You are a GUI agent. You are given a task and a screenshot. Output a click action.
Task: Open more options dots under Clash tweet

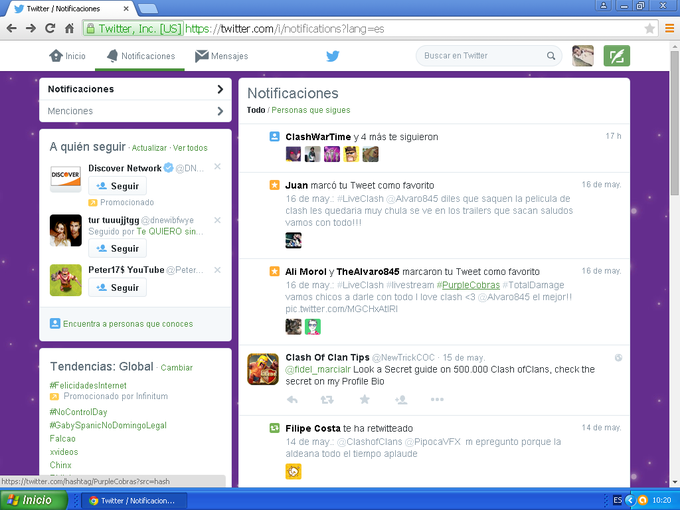pos(437,399)
